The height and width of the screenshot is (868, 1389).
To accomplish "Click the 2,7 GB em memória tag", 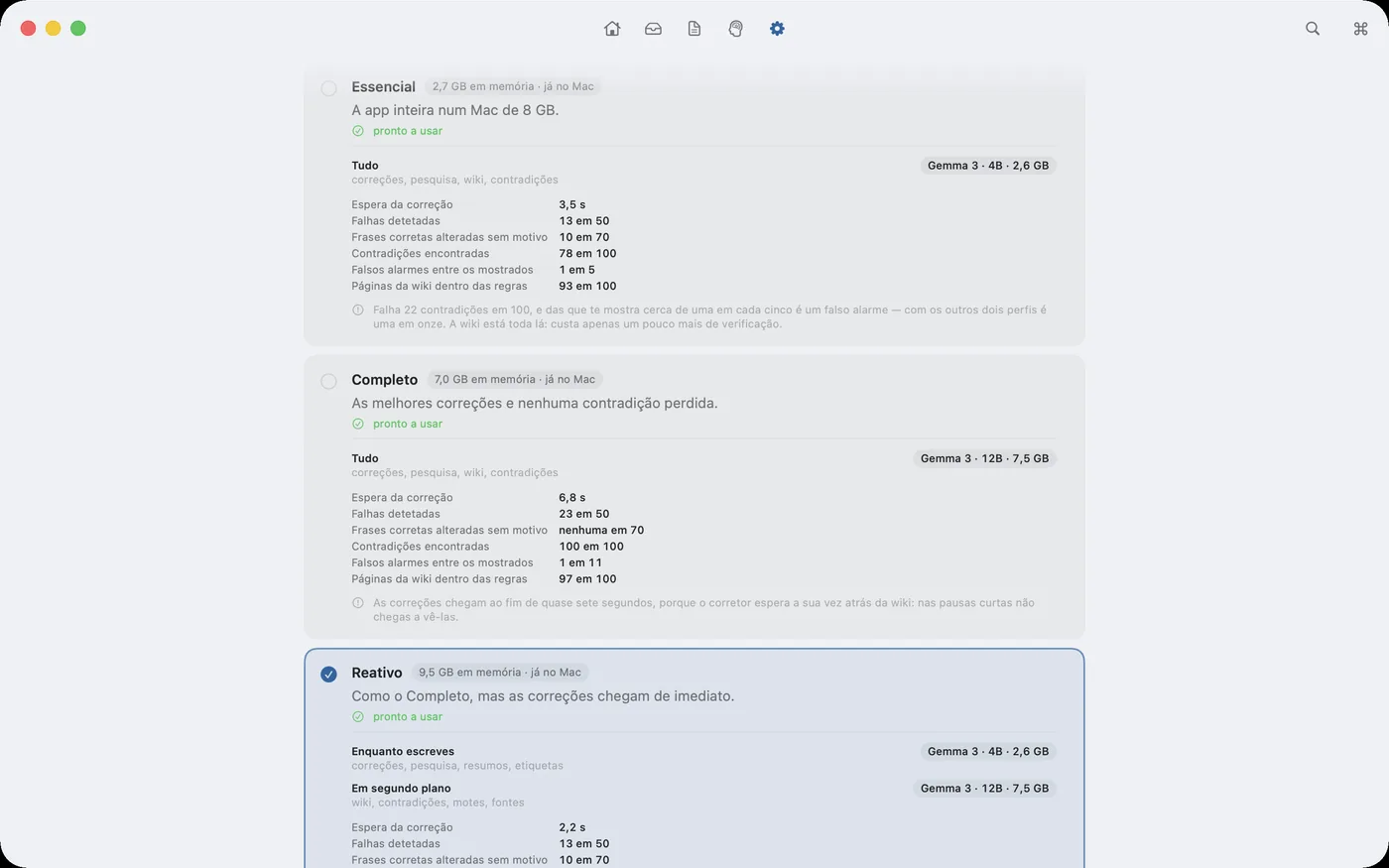I will pos(513,86).
